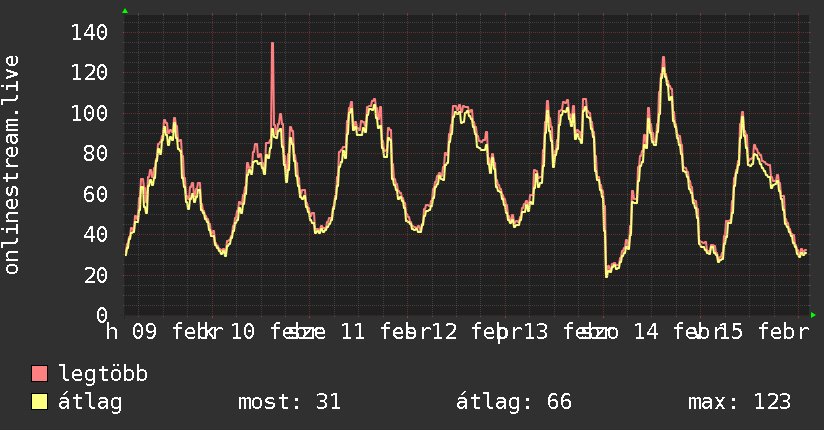The height and width of the screenshot is (430, 824).
Task: Select the most: 31 statistic
Action: point(290,402)
